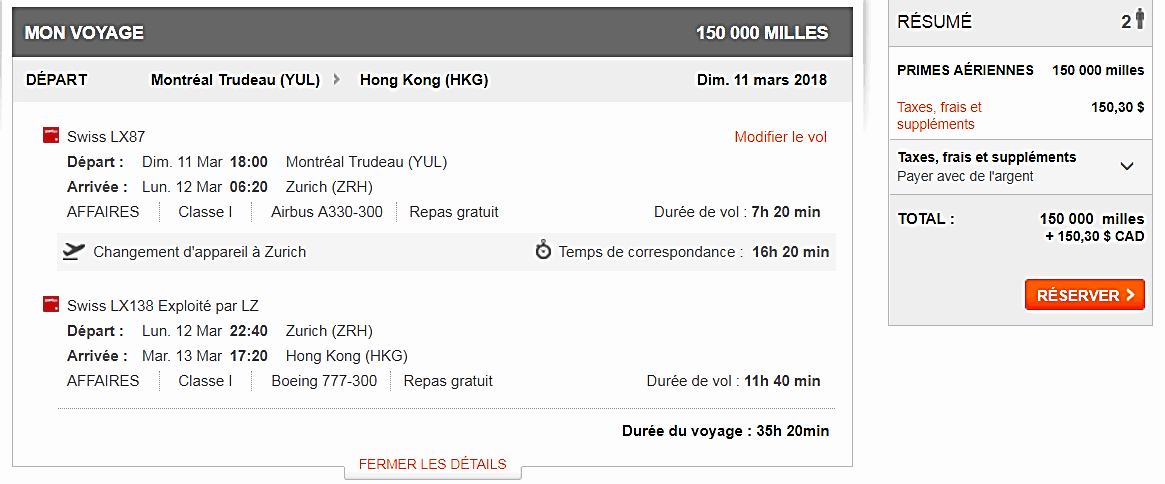Click the Airbus A330-300 aircraft label
This screenshot has height=484, width=1165.
[x=325, y=212]
